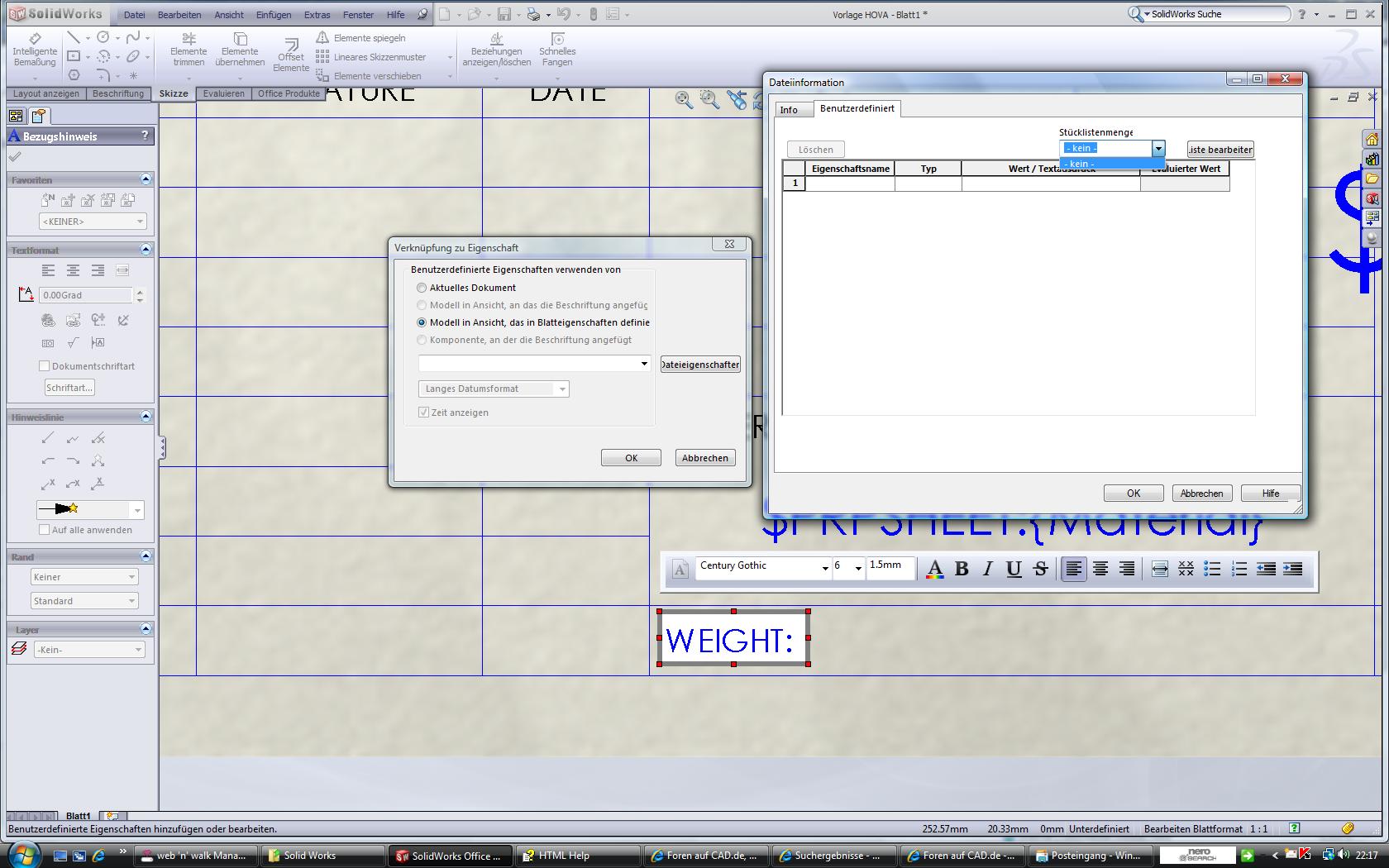
Task: Click Hilfe in Dateiinformation dialog
Action: [x=1271, y=494]
